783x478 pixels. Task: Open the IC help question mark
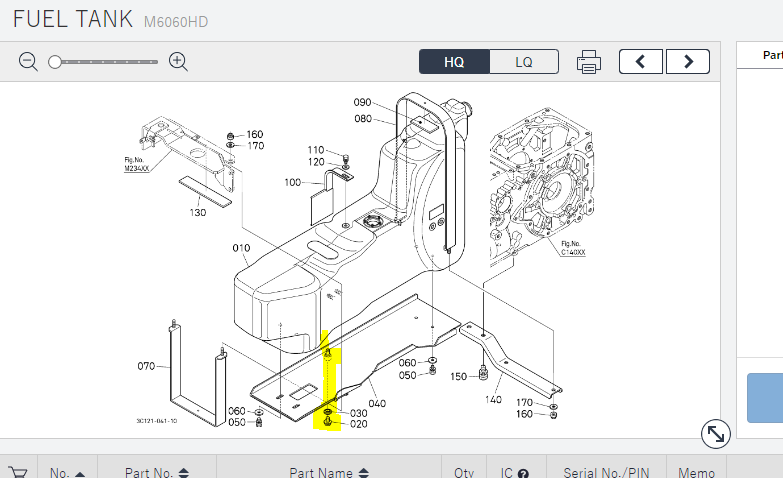523,473
